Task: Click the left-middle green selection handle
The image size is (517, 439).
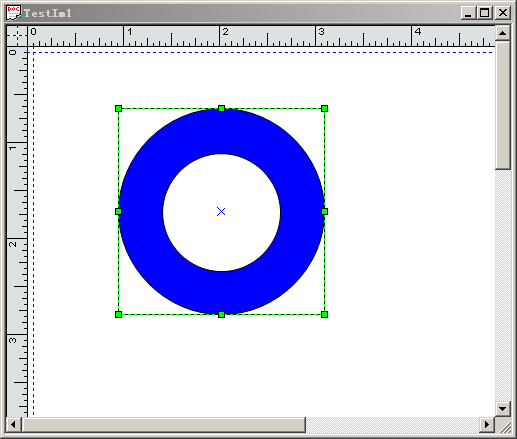Action: pos(118,211)
